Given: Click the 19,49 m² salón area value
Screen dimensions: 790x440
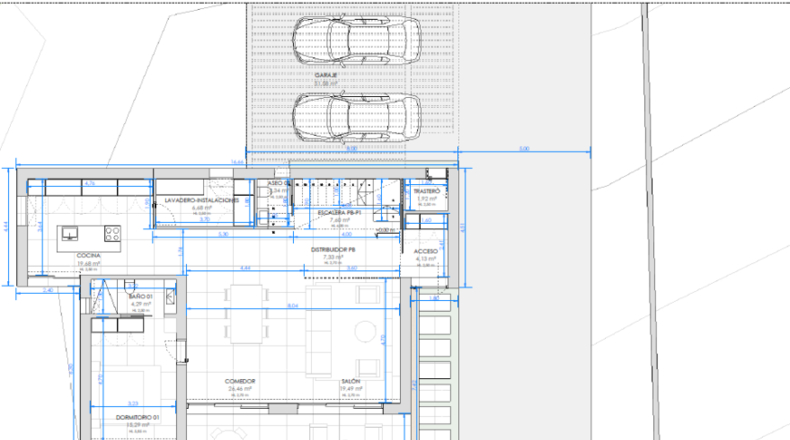Looking at the screenshot, I should click(351, 389).
